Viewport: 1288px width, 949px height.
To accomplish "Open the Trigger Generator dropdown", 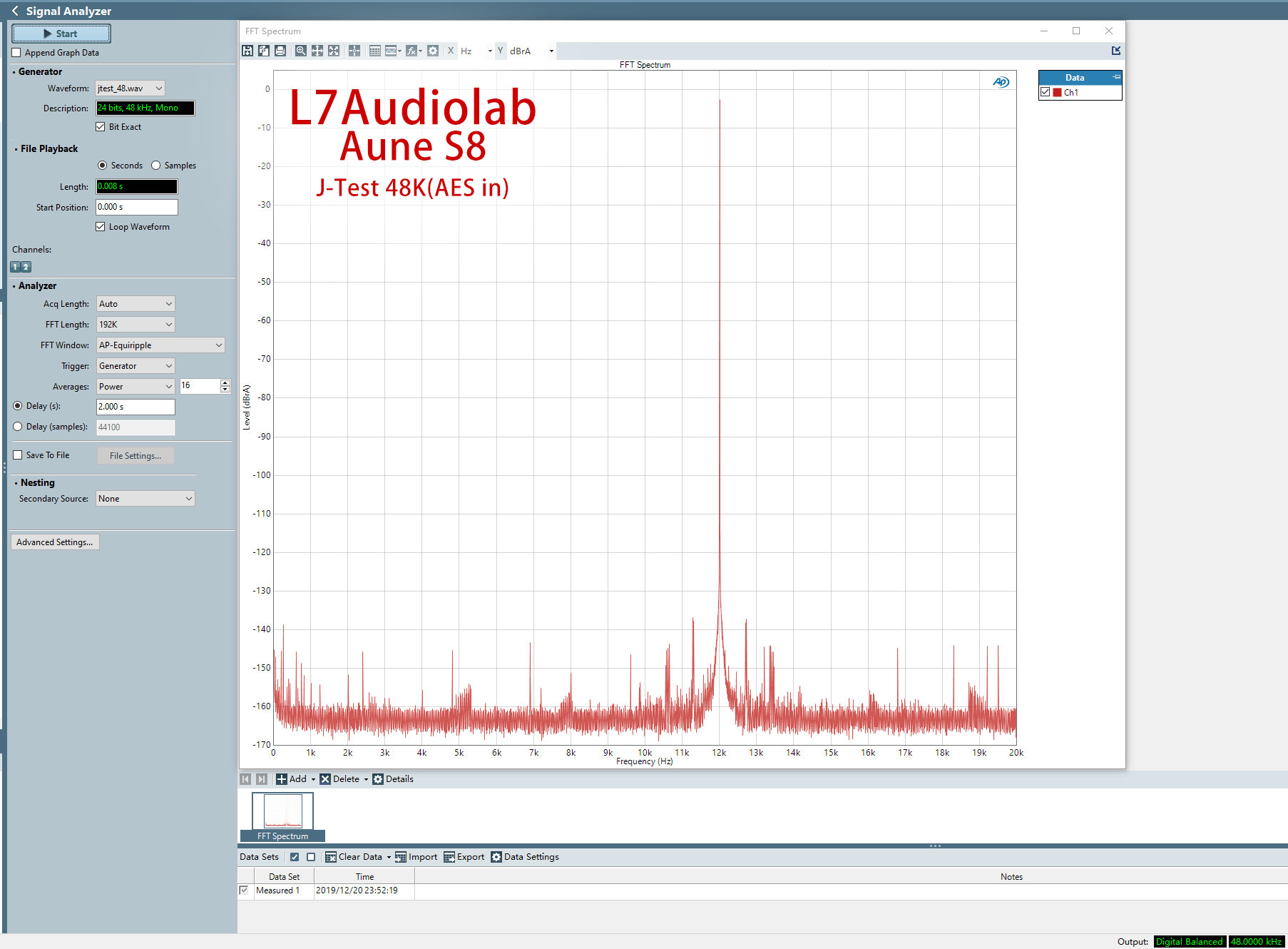I will [136, 366].
